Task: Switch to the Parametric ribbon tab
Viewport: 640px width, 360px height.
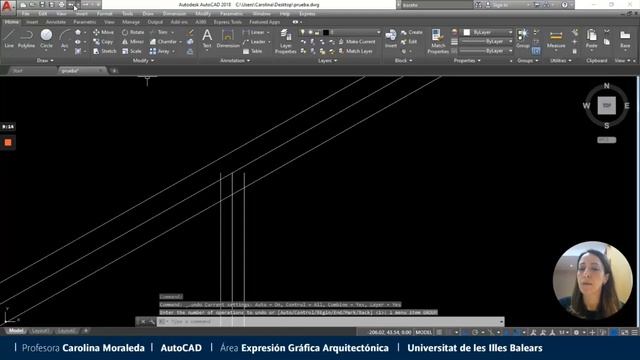Action: (84, 22)
